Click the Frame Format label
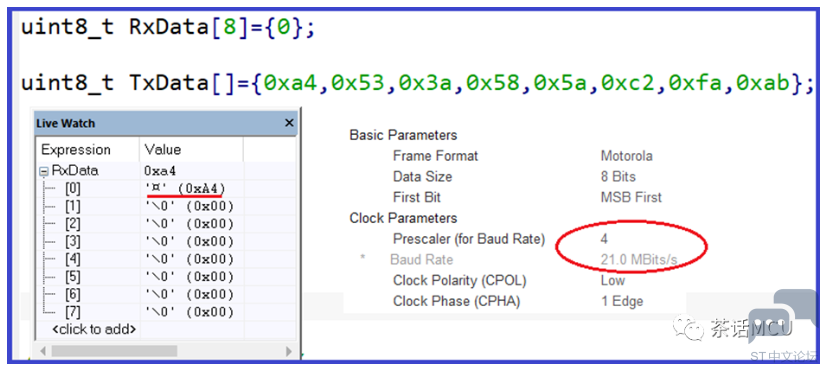 coord(435,156)
